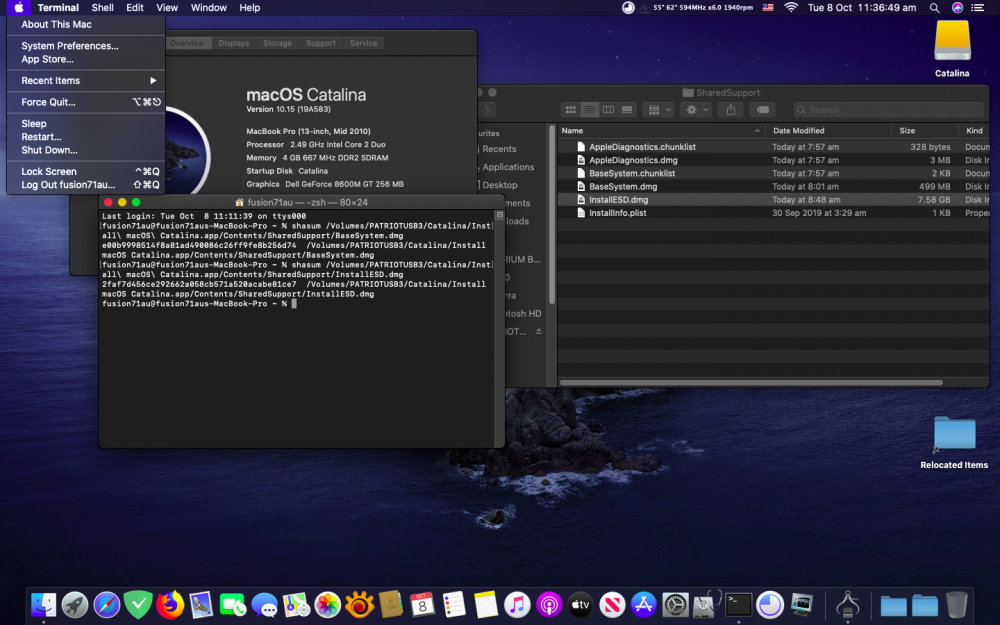Open FaceTime from the dock
Viewport: 1000px width, 625px height.
point(233,604)
